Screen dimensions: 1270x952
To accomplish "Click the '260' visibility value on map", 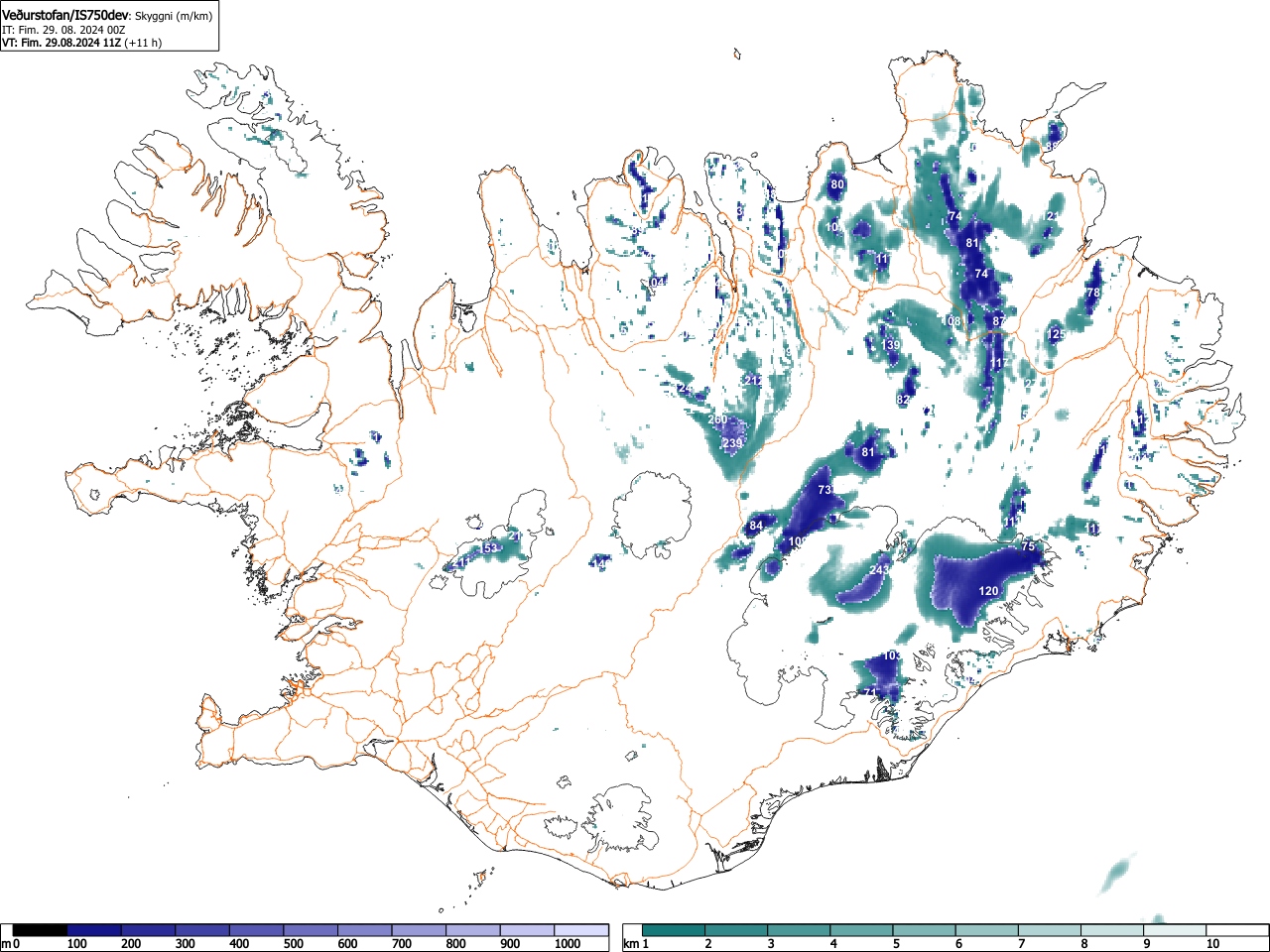I will (x=718, y=419).
